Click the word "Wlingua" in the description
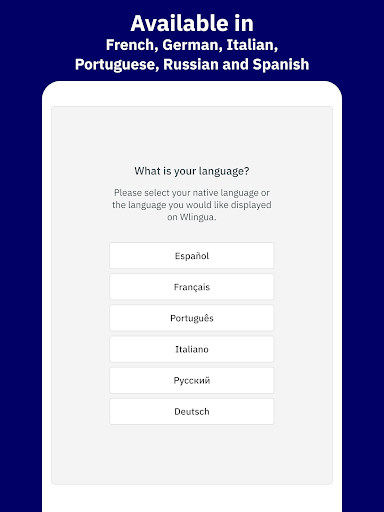The image size is (384, 512). tap(197, 217)
